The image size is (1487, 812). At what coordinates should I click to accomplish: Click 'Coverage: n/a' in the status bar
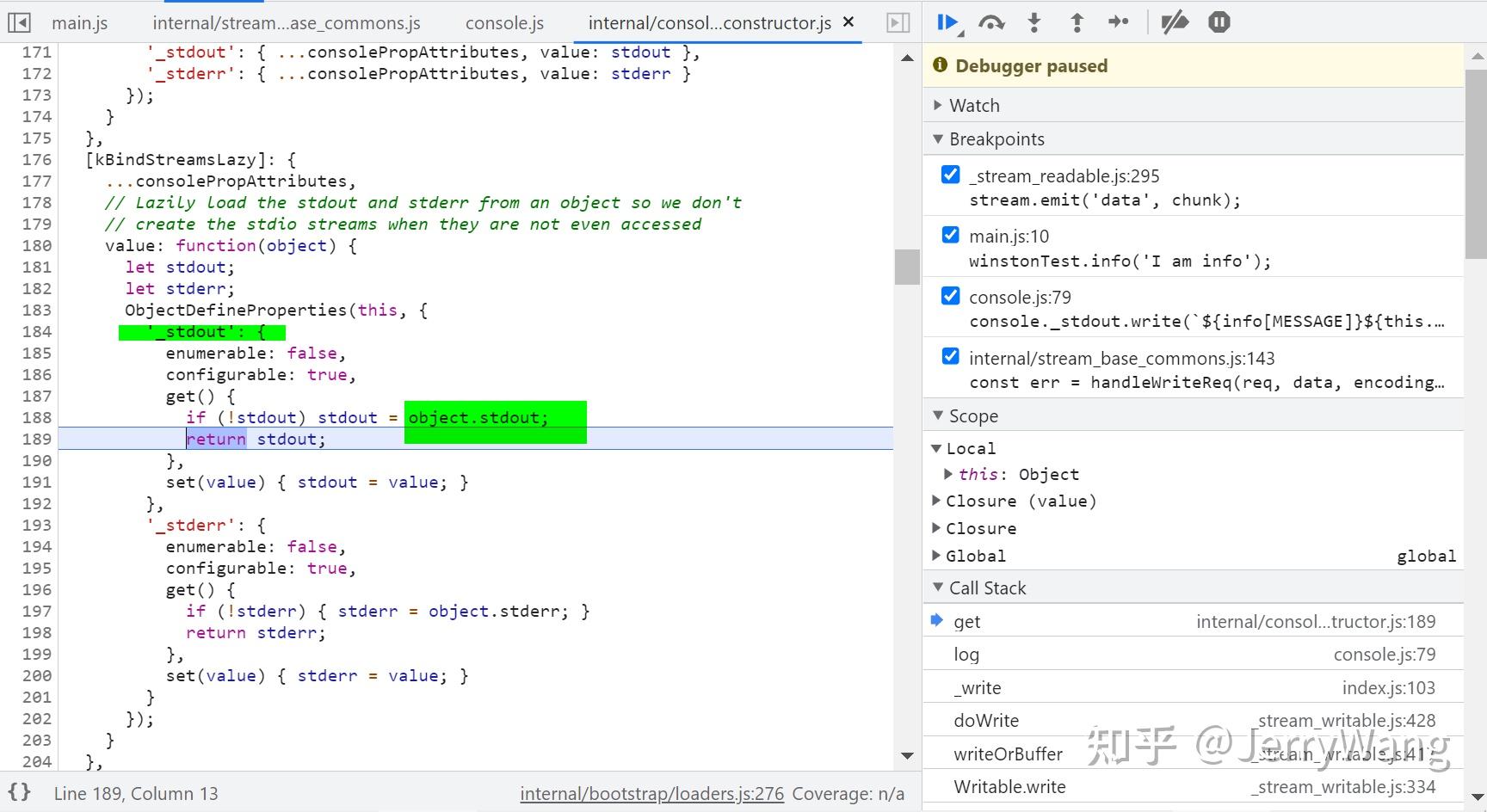coord(848,793)
